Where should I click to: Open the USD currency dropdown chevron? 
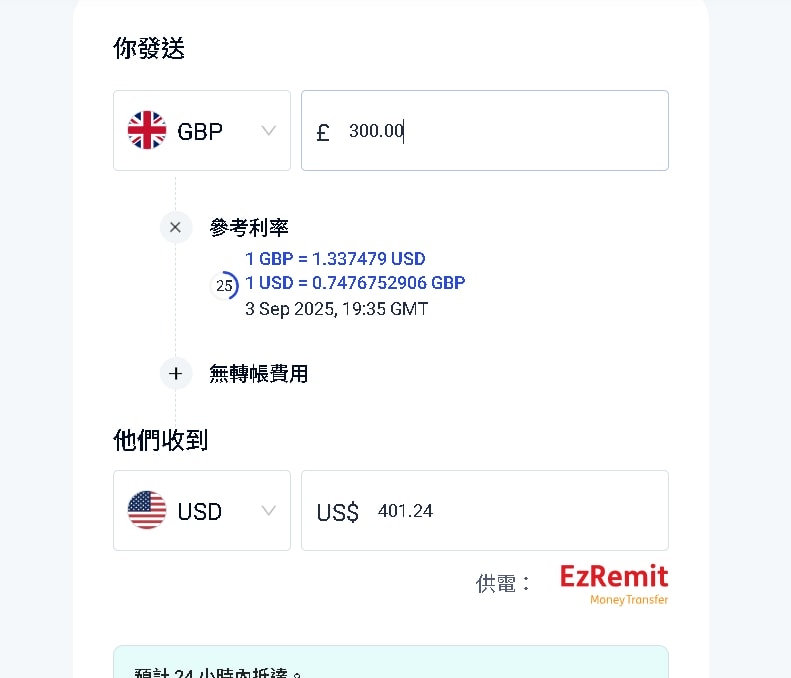268,511
